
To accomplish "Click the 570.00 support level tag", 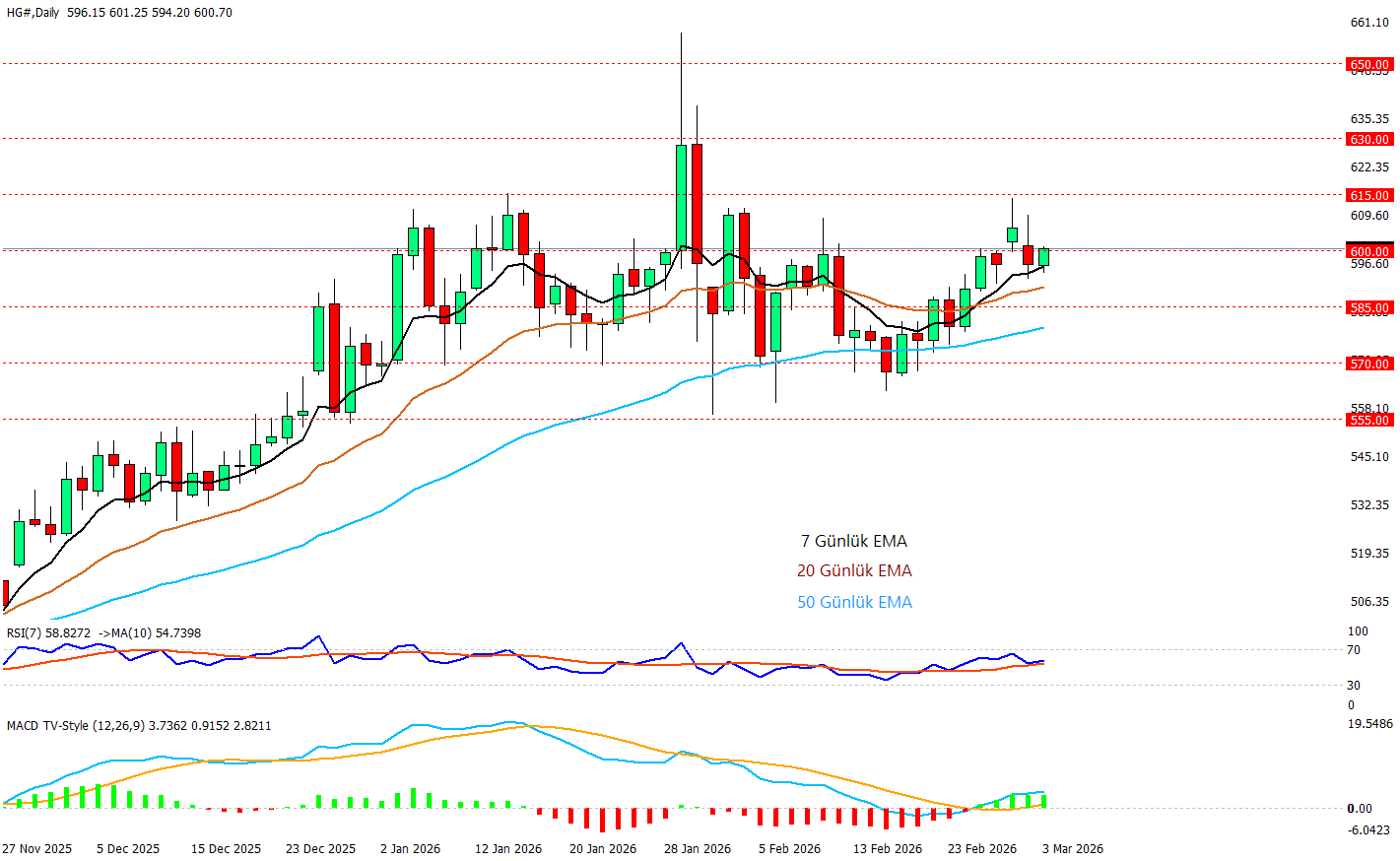I will click(x=1368, y=364).
